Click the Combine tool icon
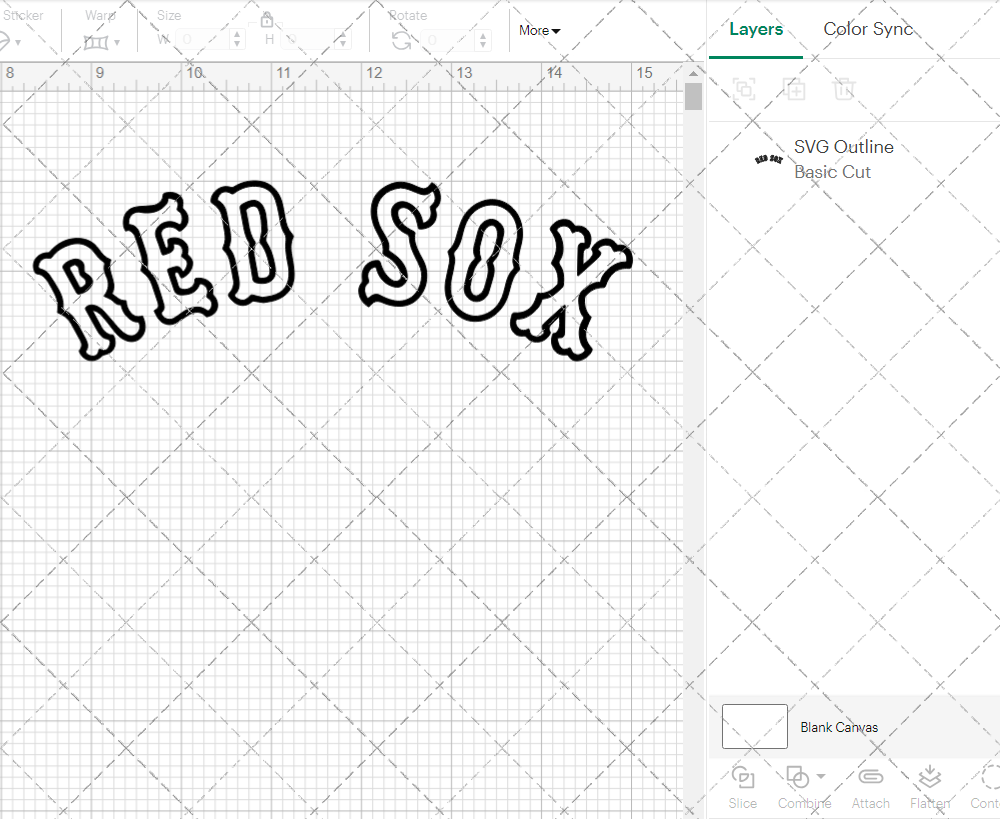The width and height of the screenshot is (1000, 819). coord(800,778)
